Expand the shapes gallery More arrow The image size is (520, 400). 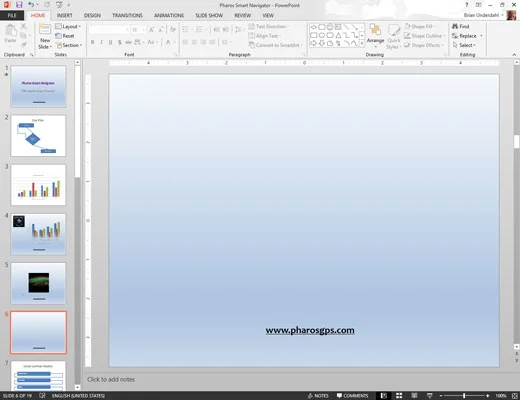click(x=362, y=44)
